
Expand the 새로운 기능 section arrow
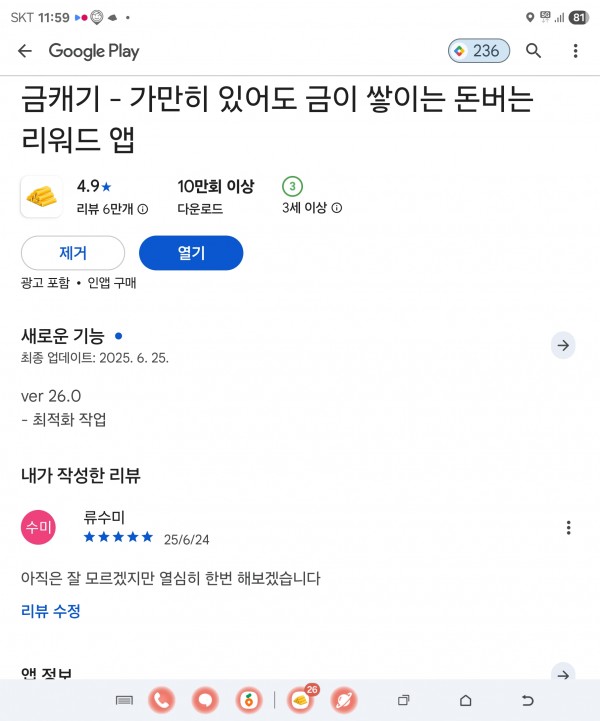click(563, 345)
